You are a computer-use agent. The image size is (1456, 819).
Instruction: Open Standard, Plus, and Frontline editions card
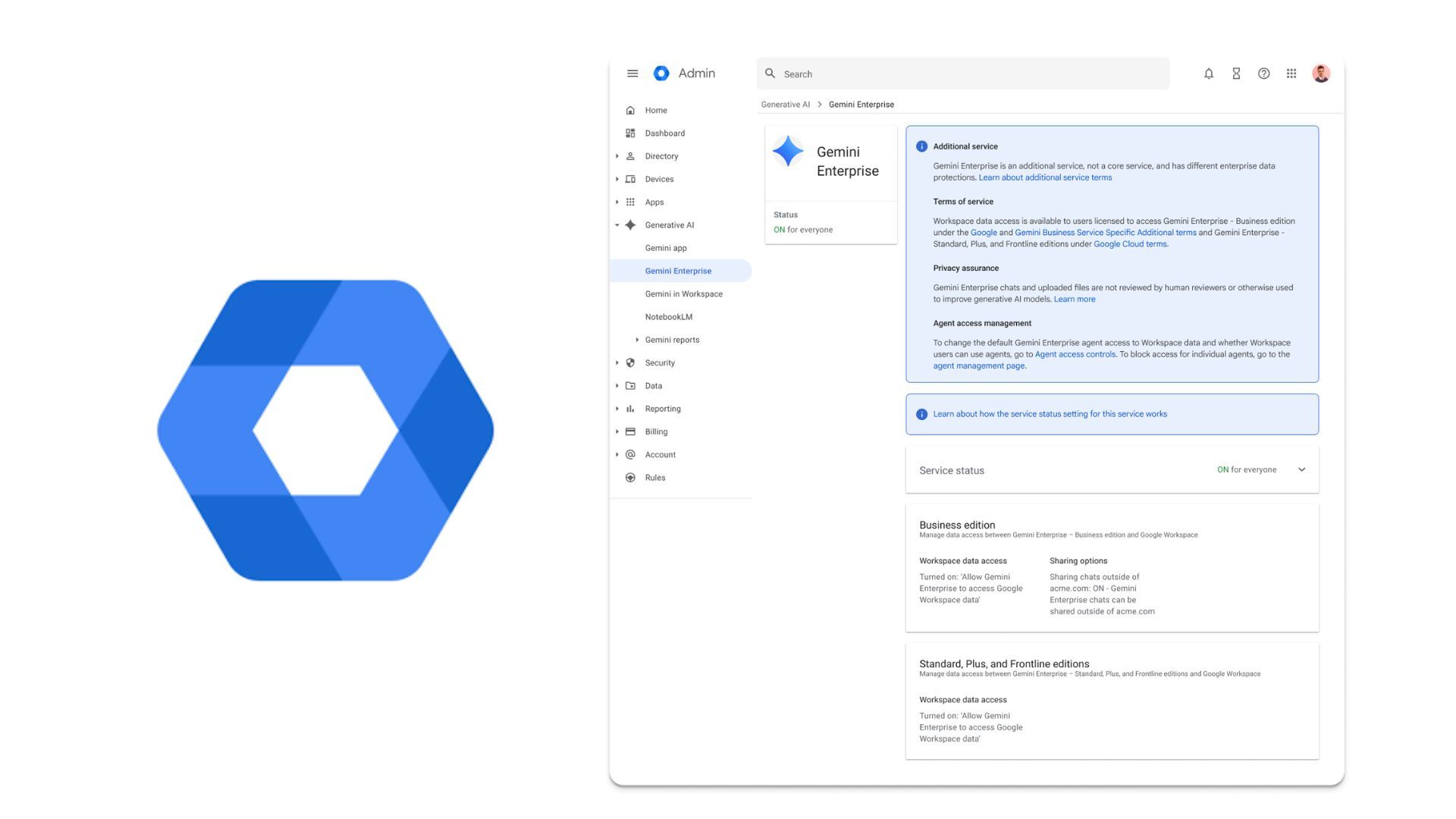point(1112,701)
